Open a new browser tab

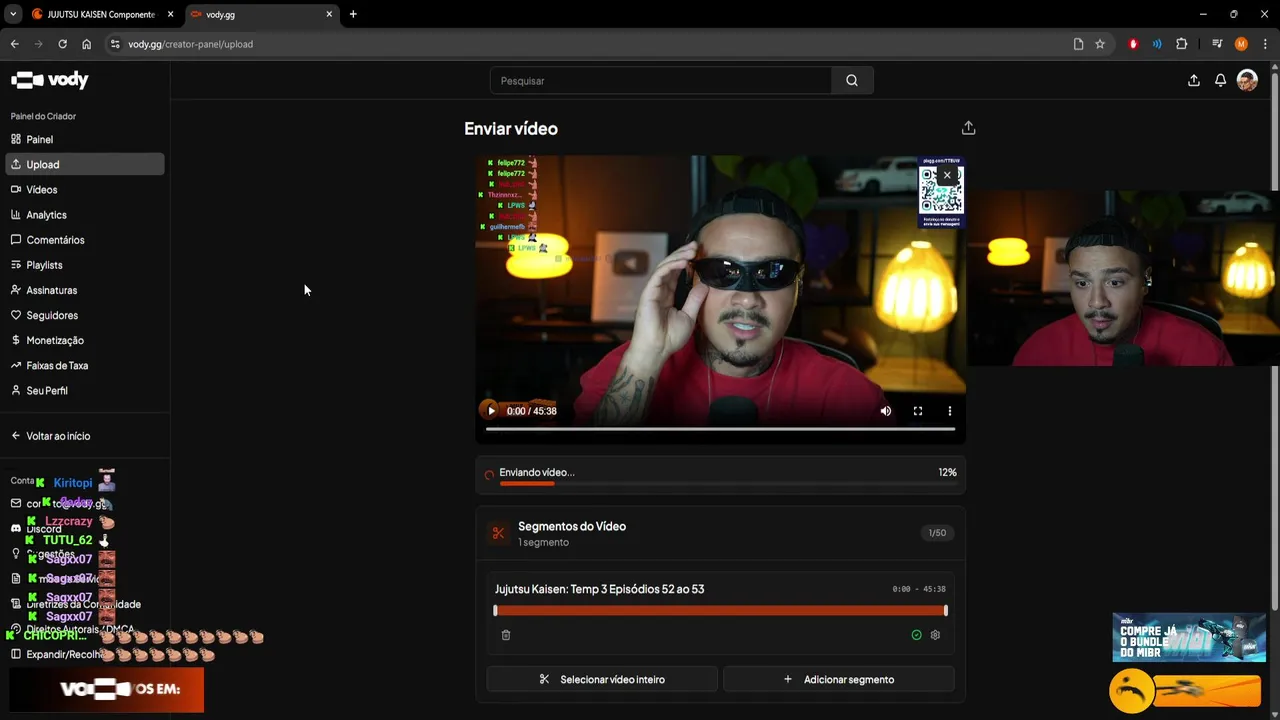(353, 14)
